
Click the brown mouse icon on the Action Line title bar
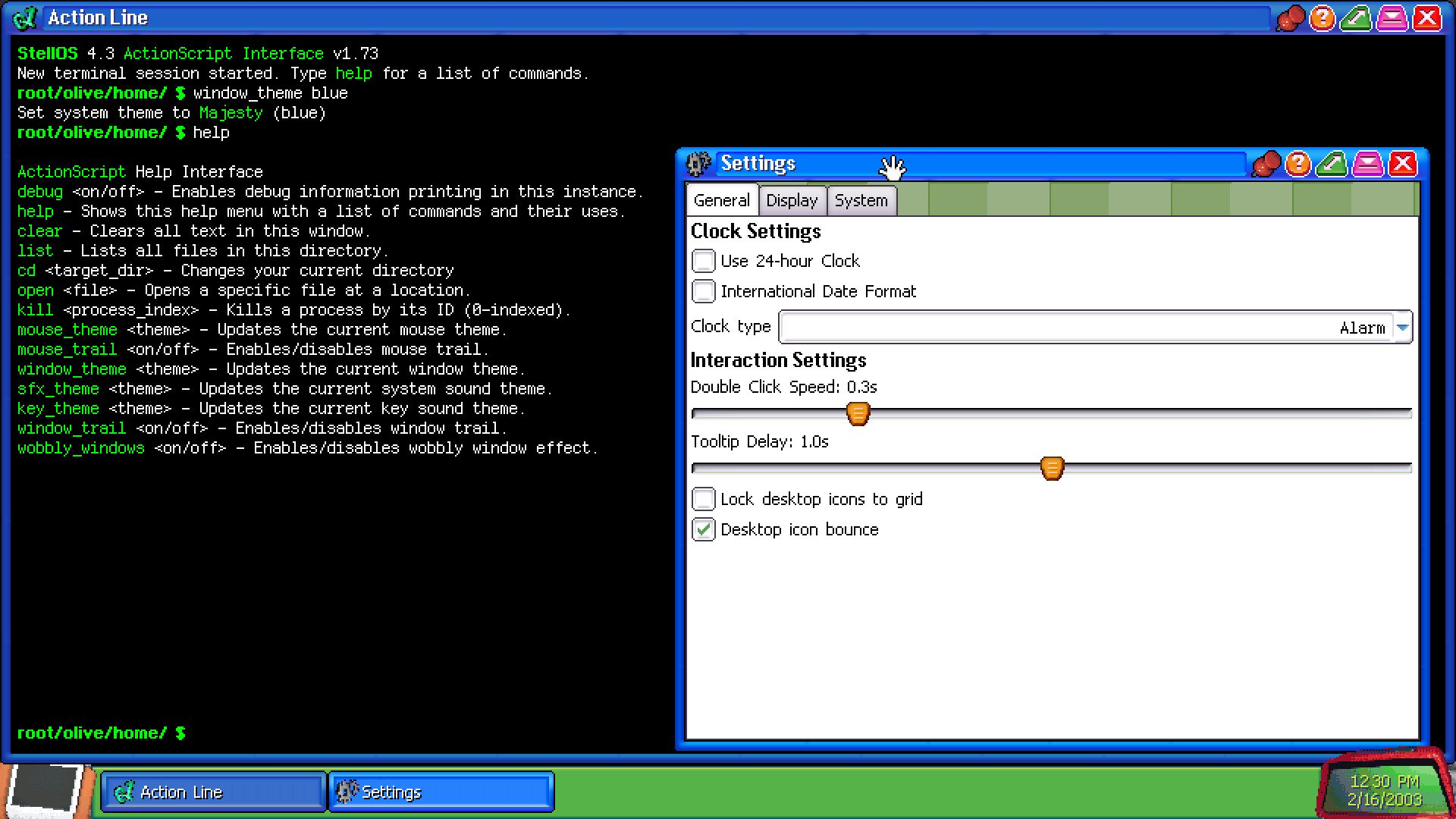click(1291, 19)
